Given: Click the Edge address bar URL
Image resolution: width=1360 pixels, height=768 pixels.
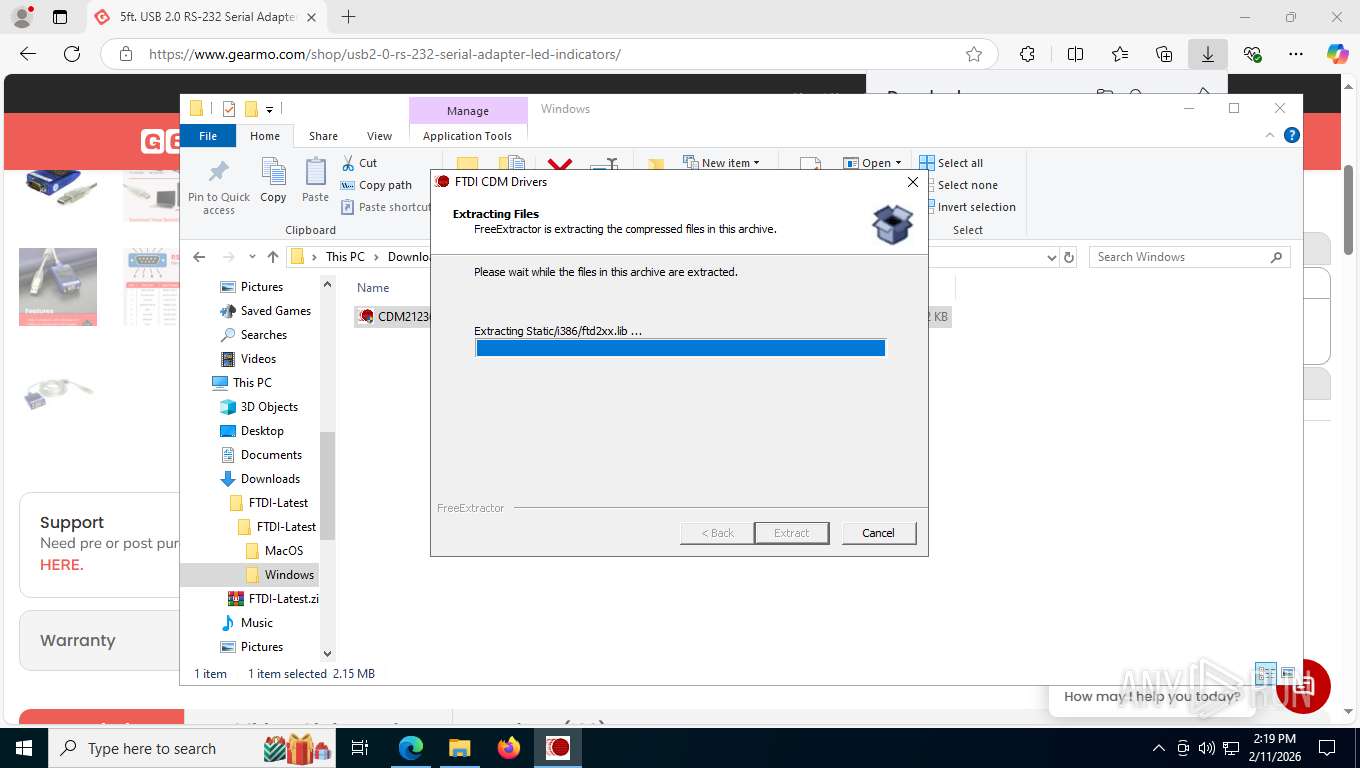Looking at the screenshot, I should click(x=385, y=54).
